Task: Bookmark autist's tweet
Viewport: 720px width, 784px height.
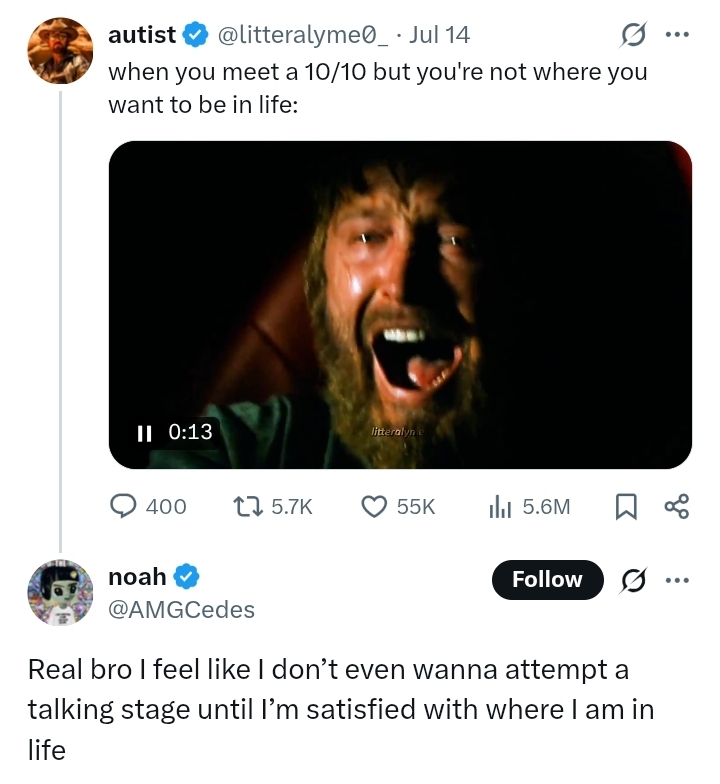Action: pos(626,506)
